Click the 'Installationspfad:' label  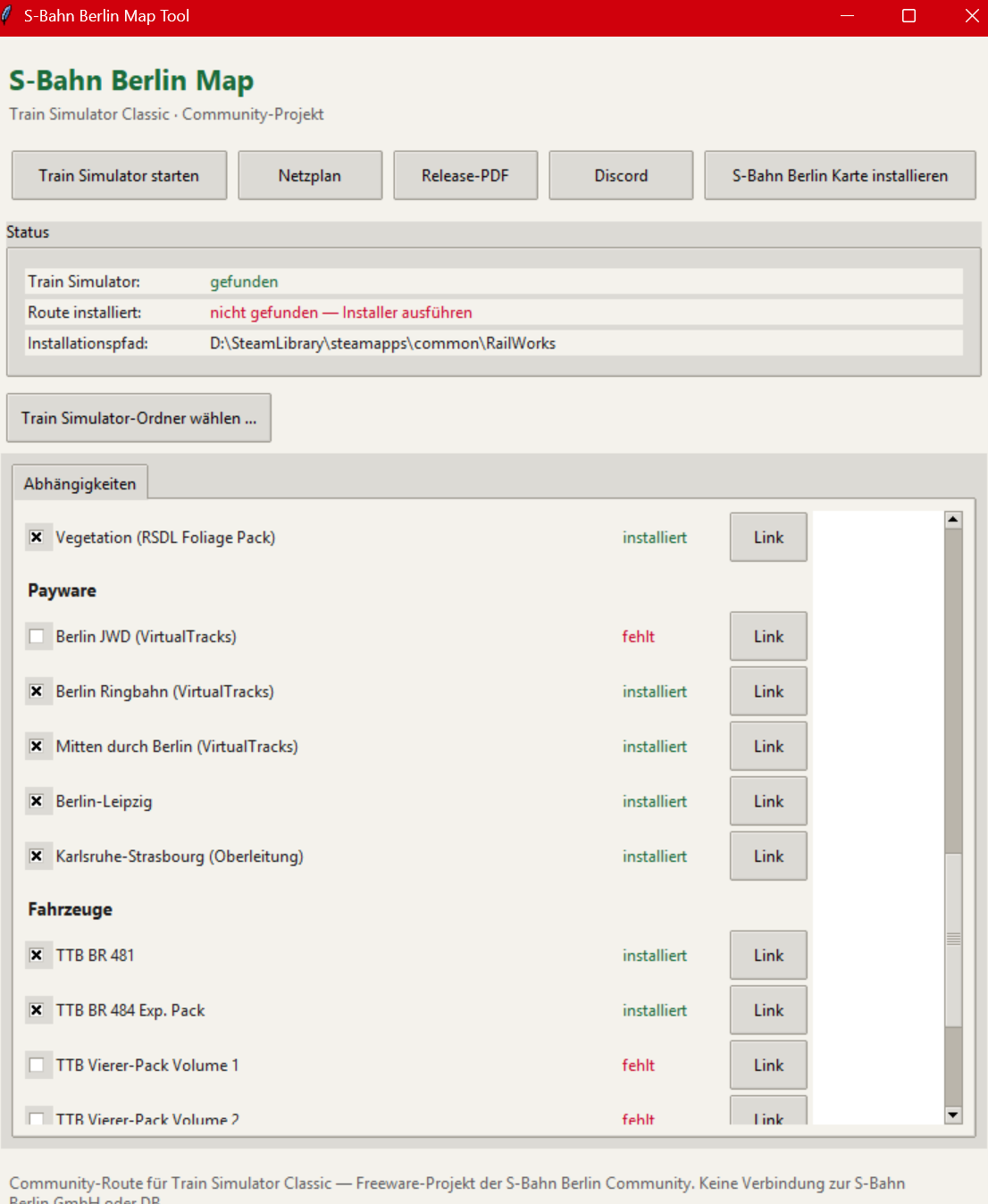(88, 343)
